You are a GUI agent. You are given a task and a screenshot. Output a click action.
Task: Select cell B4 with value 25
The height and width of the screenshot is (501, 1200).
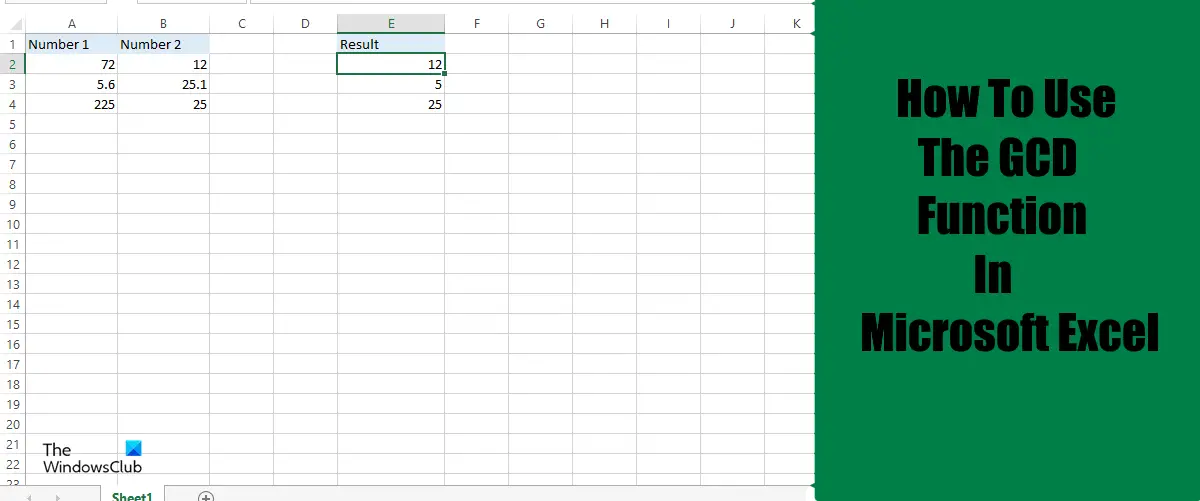click(163, 104)
